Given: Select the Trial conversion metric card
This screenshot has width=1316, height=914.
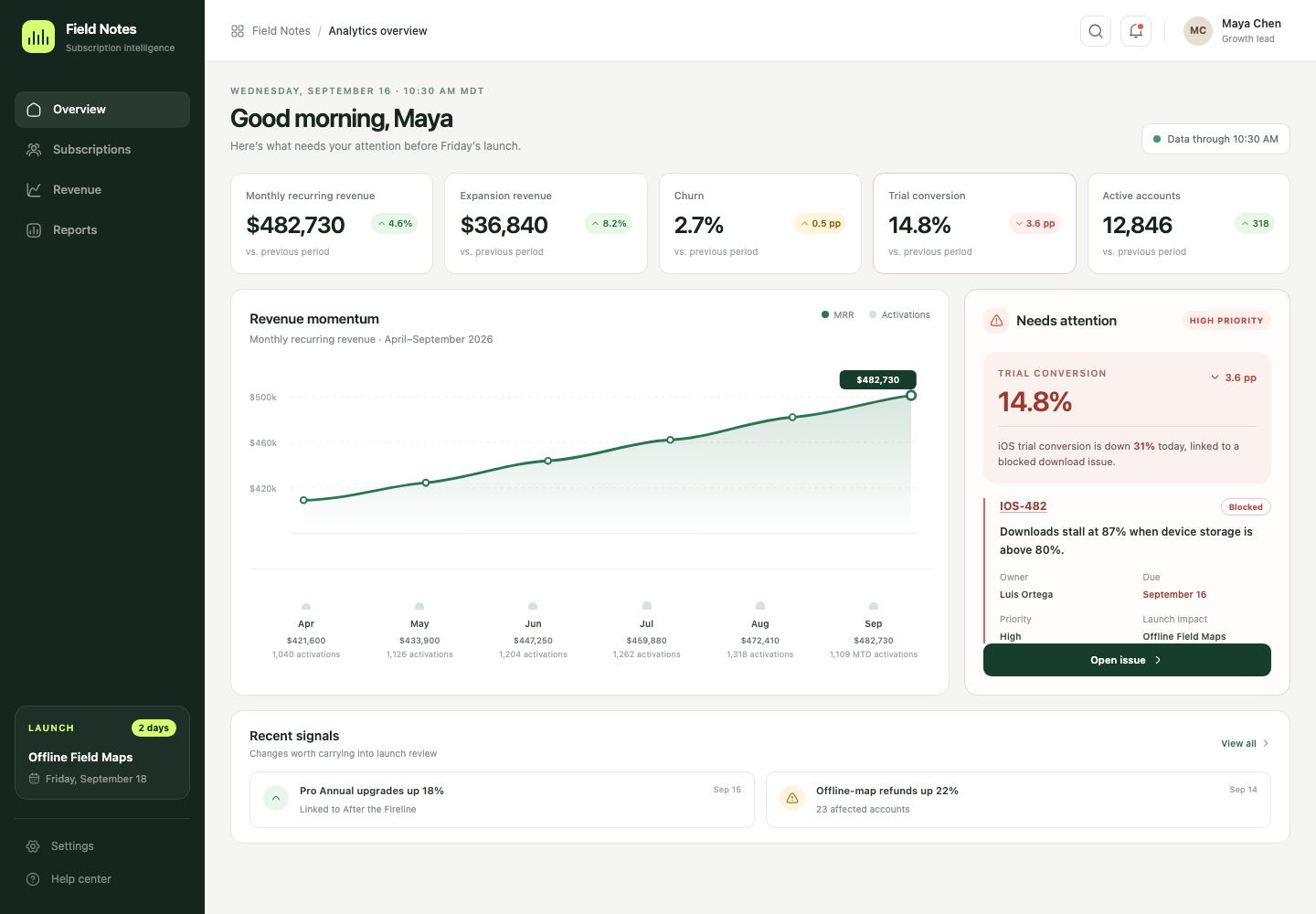Looking at the screenshot, I should point(974,223).
